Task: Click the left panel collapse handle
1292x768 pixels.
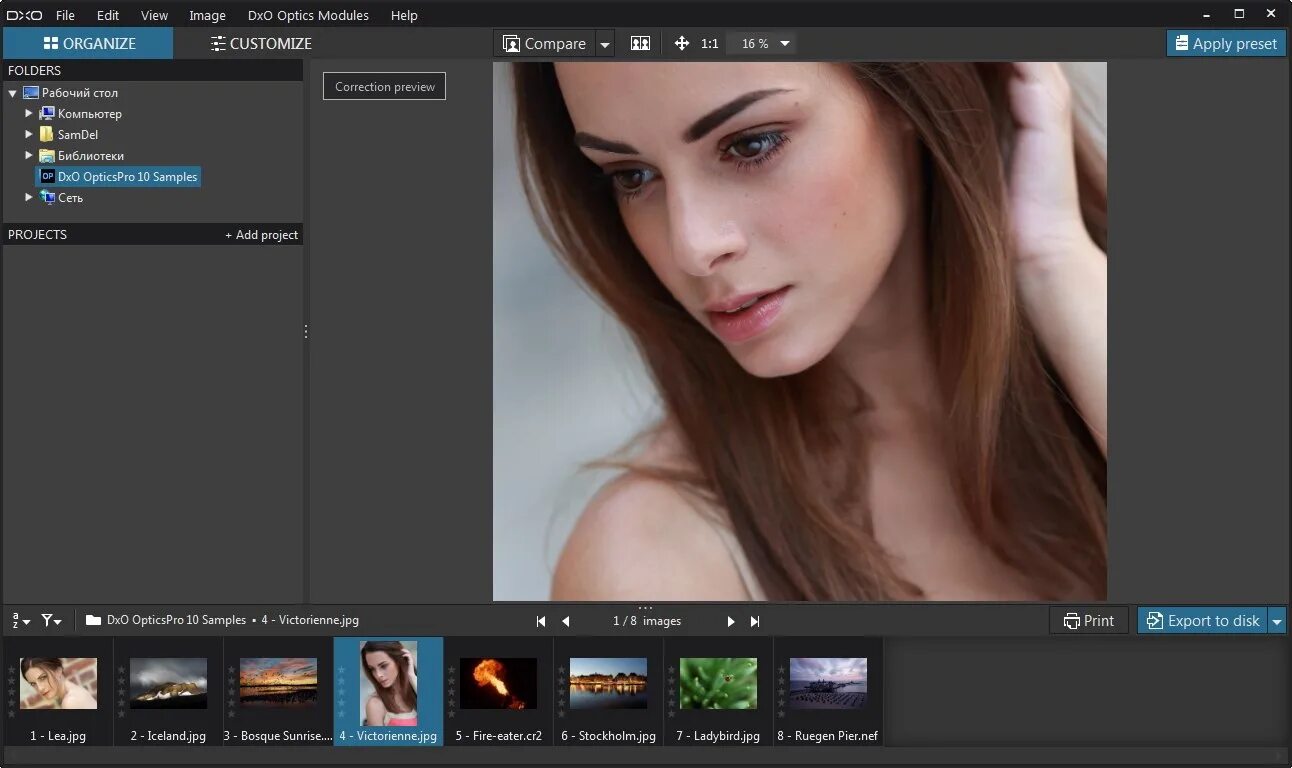Action: (x=306, y=331)
